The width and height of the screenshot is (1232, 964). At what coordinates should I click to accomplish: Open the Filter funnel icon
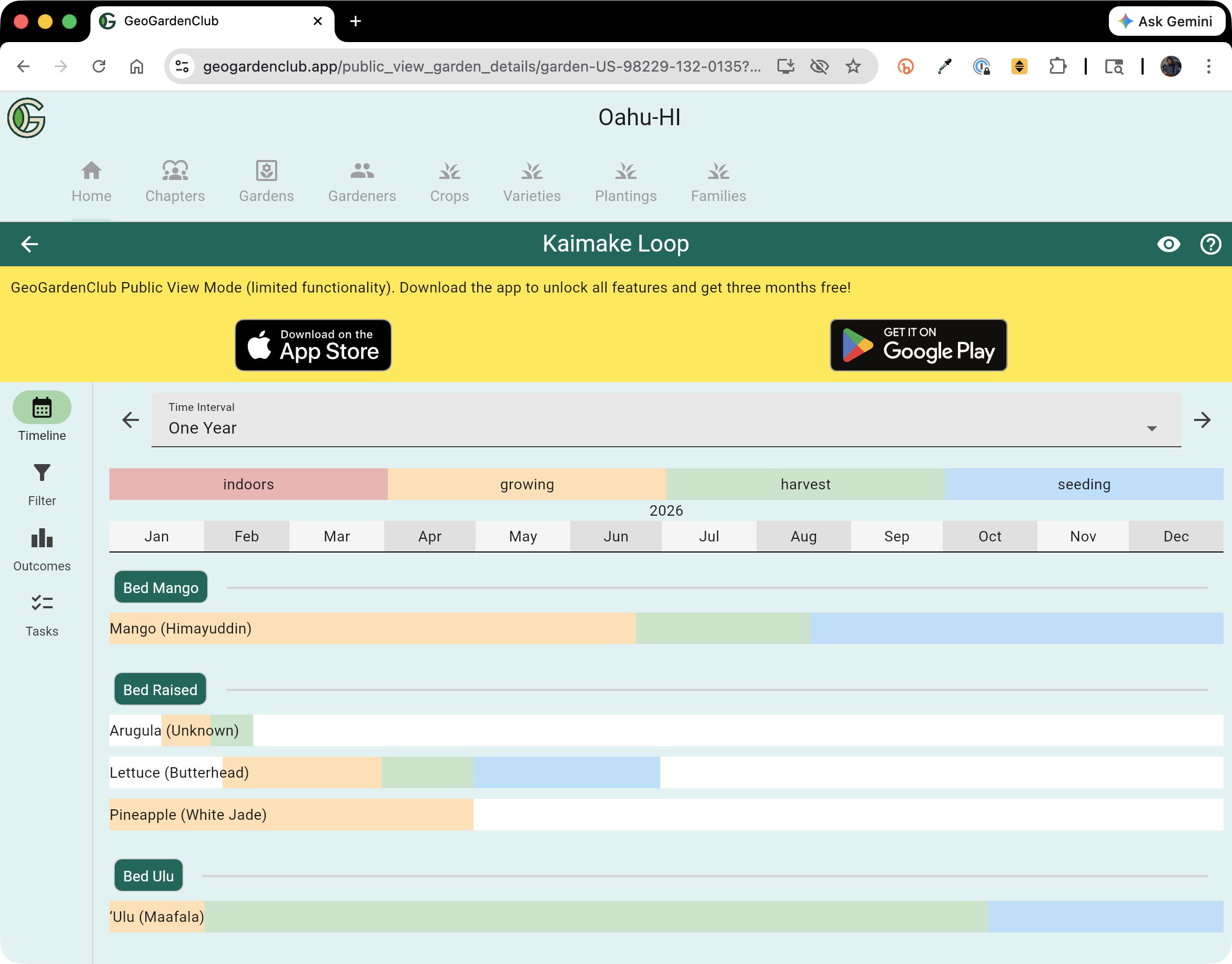[x=42, y=473]
